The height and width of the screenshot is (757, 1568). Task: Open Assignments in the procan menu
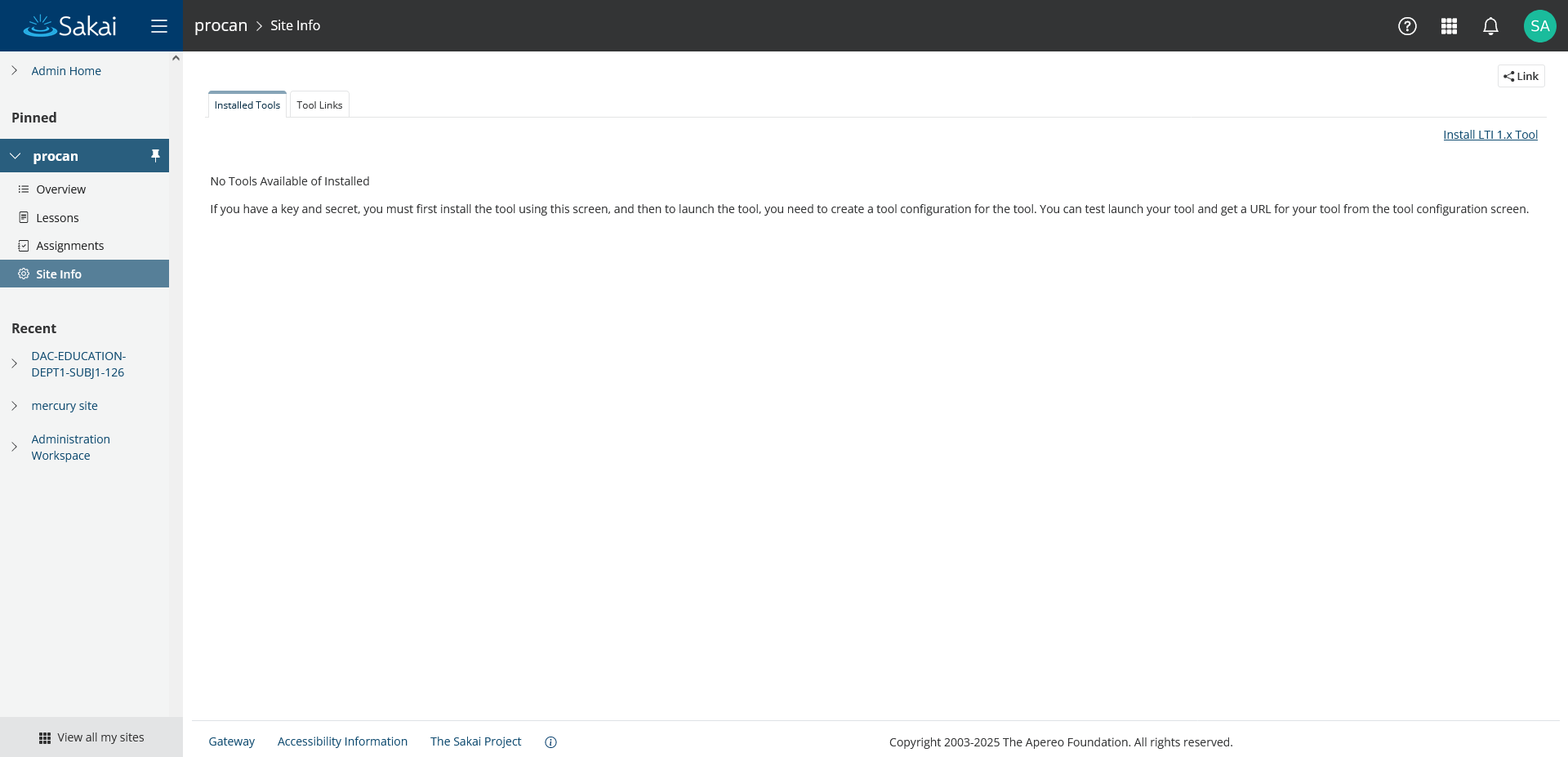point(69,246)
